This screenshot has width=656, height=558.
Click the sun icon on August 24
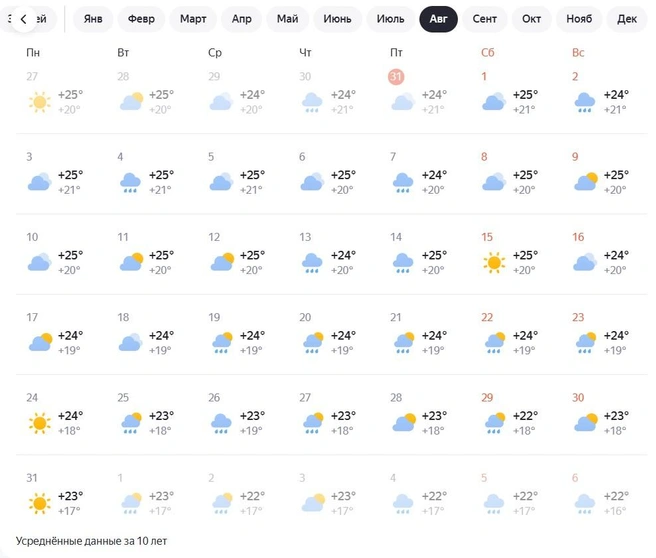40,423
